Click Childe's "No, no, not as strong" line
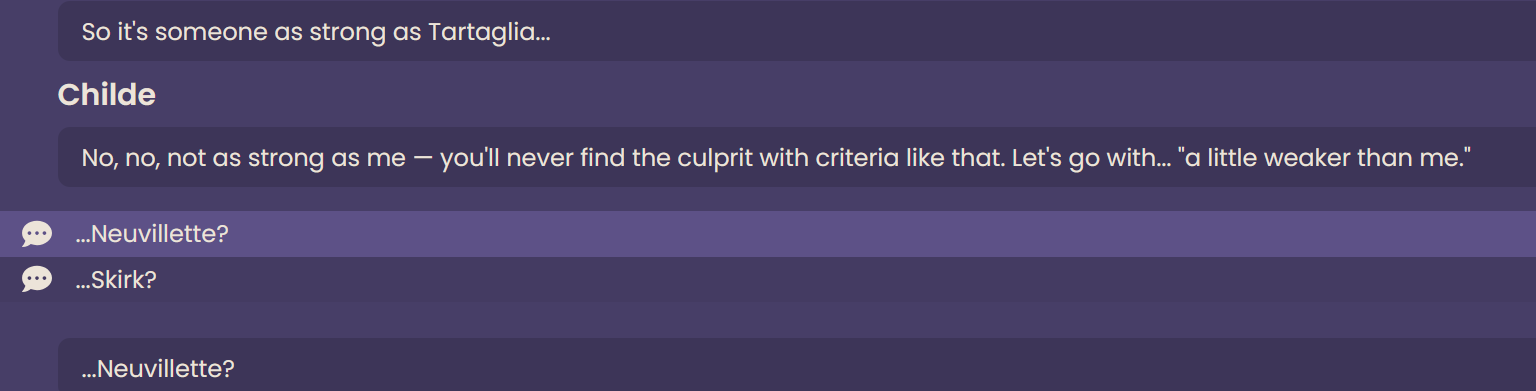 (x=776, y=158)
